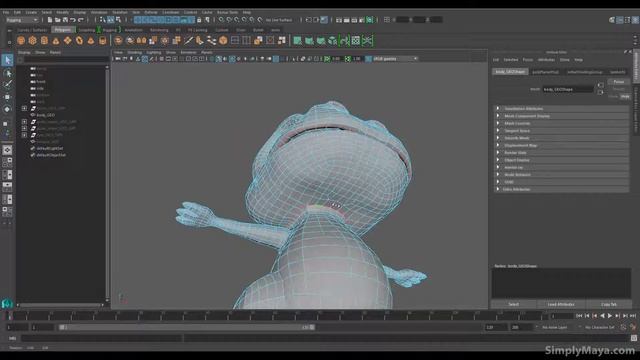This screenshot has width=640, height=360.
Task: Expand Mesh Component Display section
Action: click(x=562, y=116)
